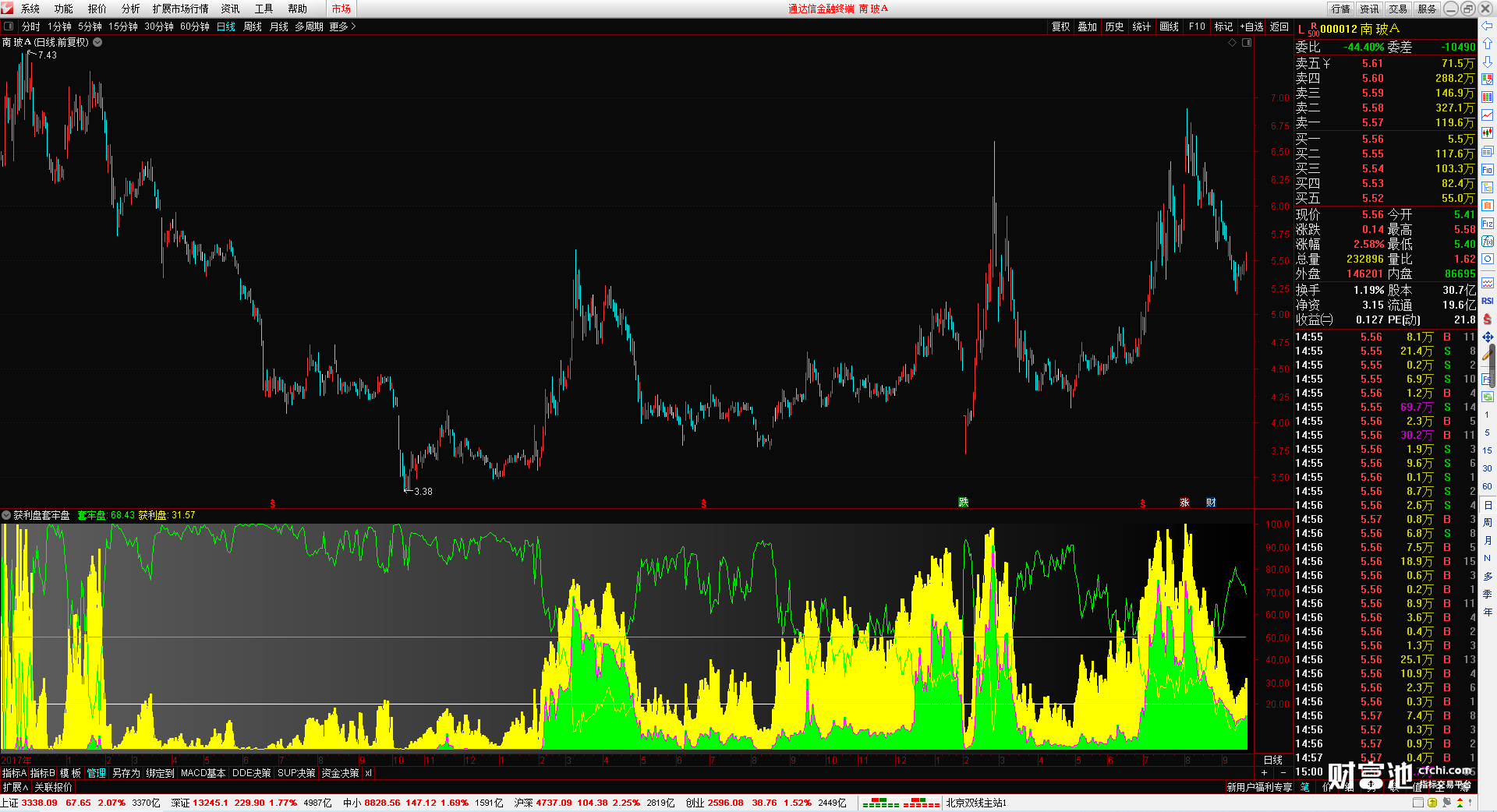The height and width of the screenshot is (812, 1497).
Task: Switch to the 5分钟 period
Action: [x=90, y=26]
